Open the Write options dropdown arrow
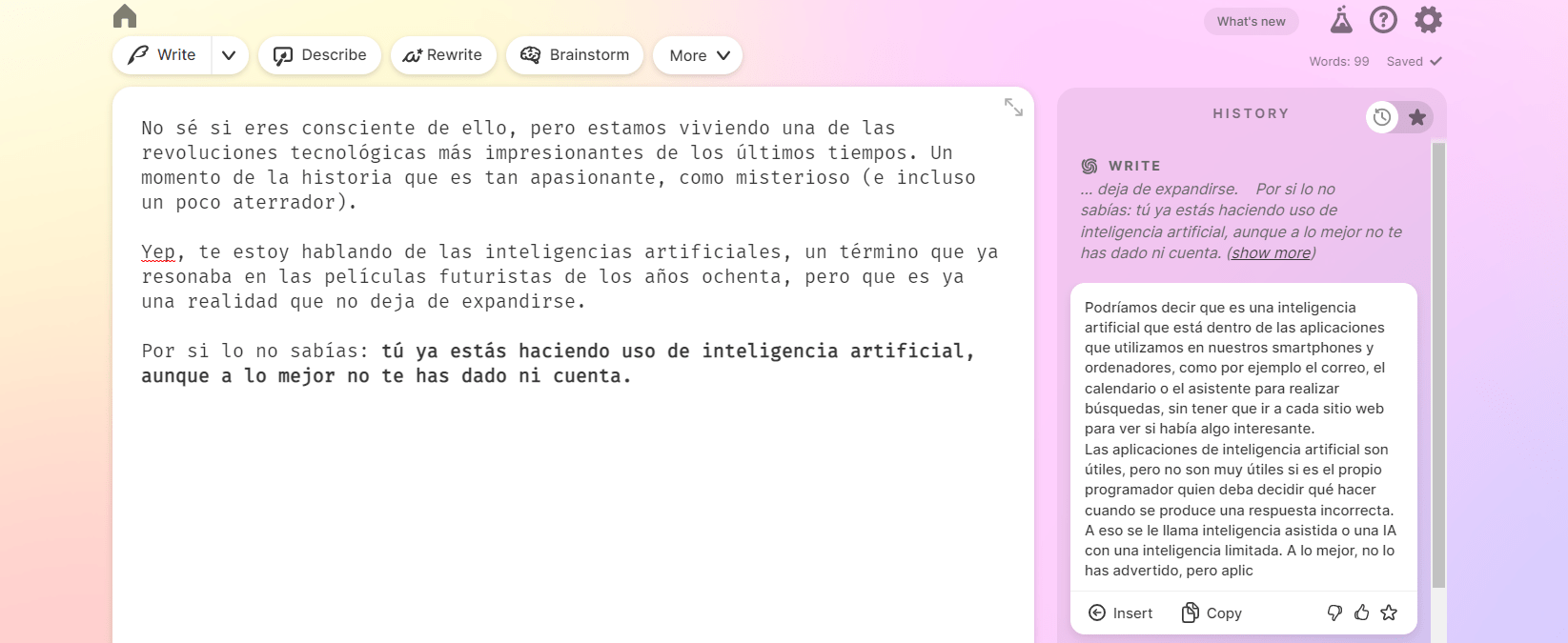 click(x=229, y=55)
